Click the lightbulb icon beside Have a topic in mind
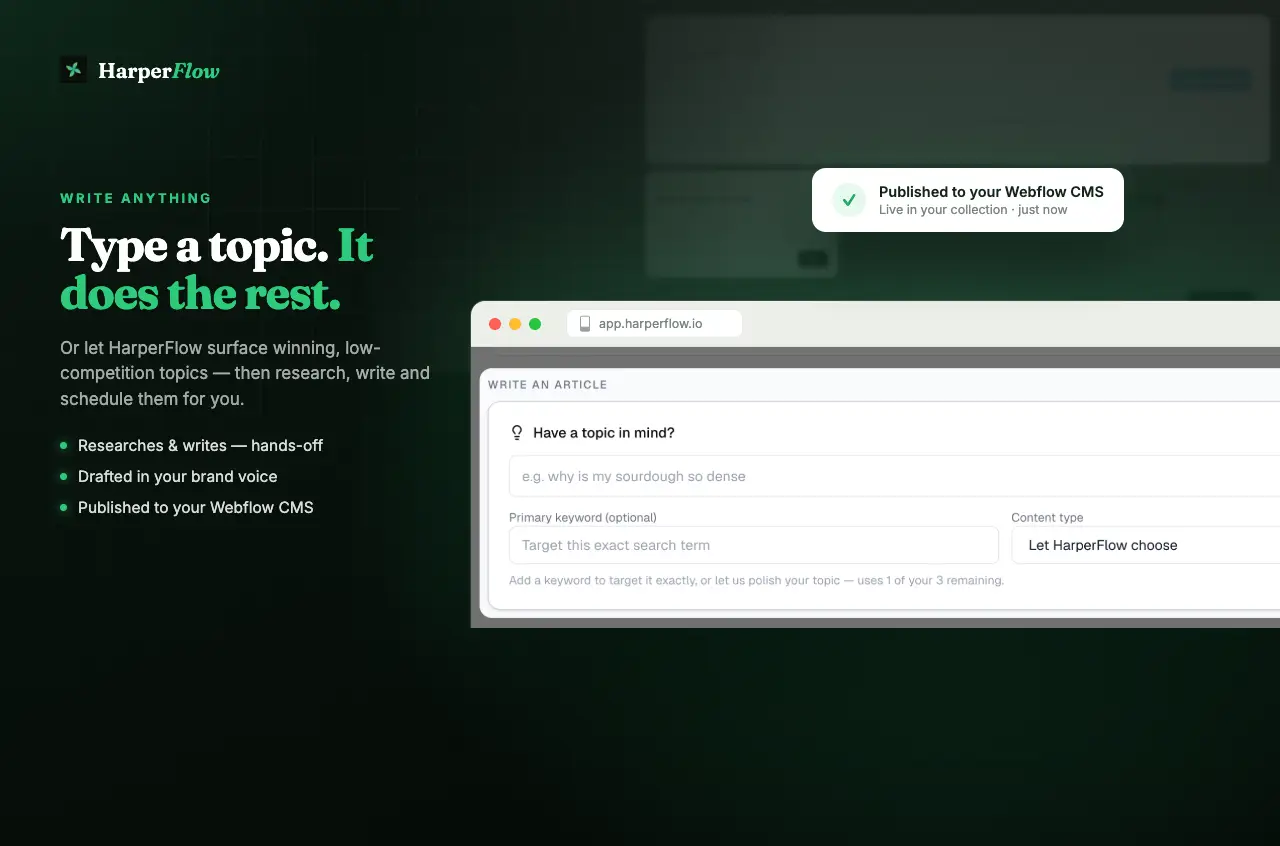 [x=517, y=433]
